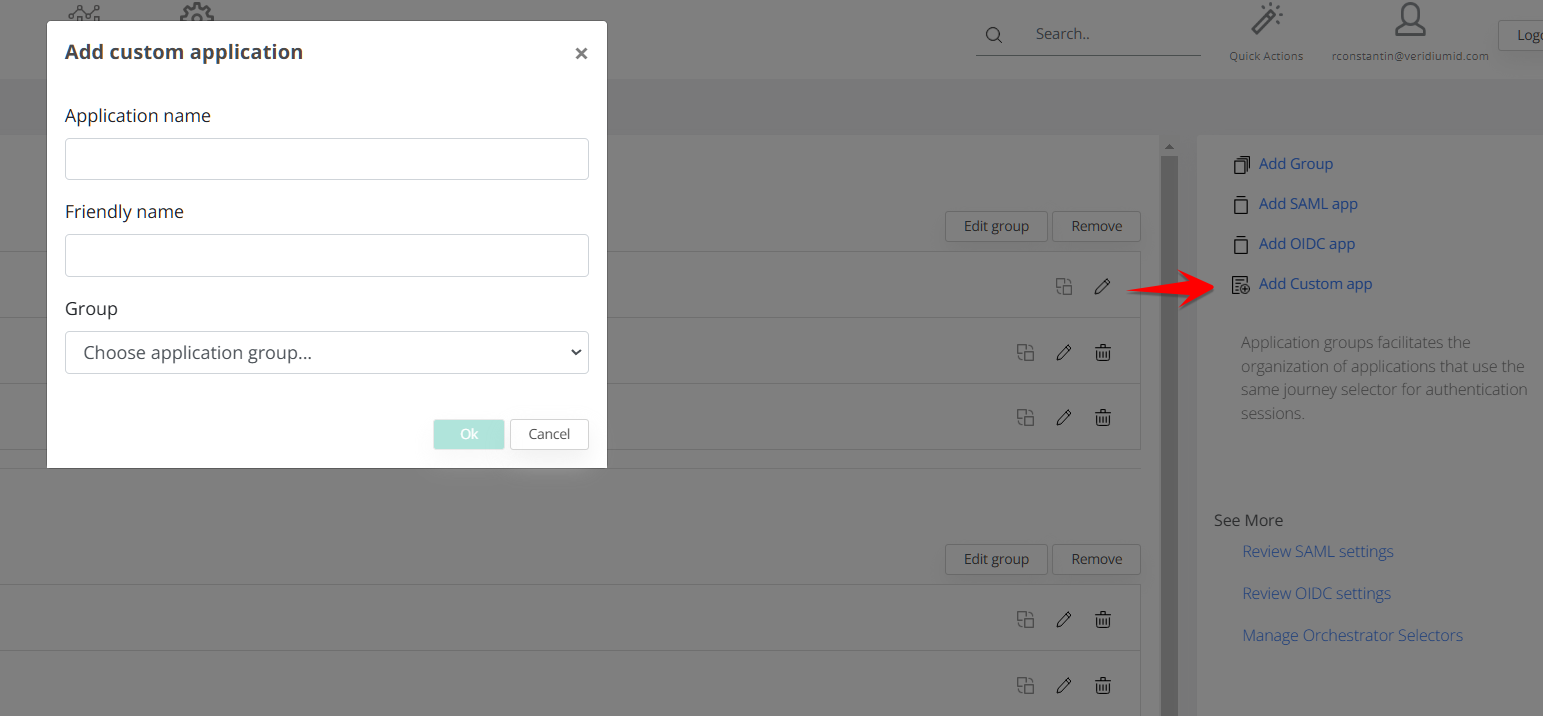Image resolution: width=1543 pixels, height=716 pixels.
Task: Click the search magnifier icon
Action: click(x=993, y=35)
